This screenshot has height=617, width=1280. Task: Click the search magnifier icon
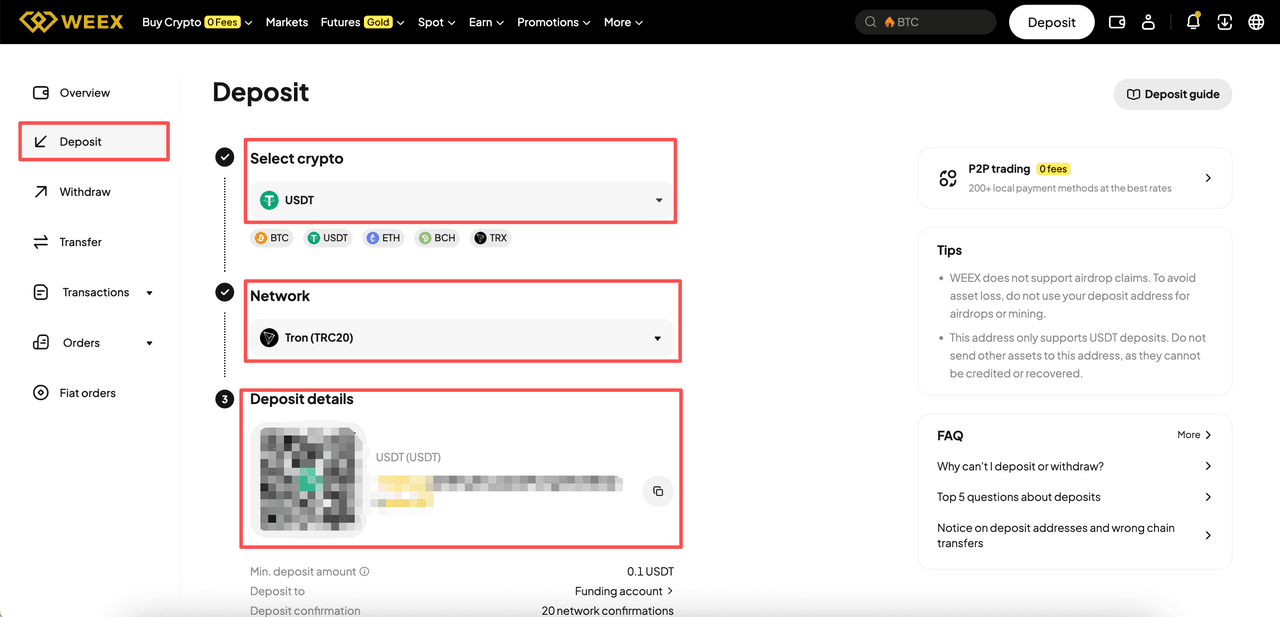pyautogui.click(x=871, y=22)
